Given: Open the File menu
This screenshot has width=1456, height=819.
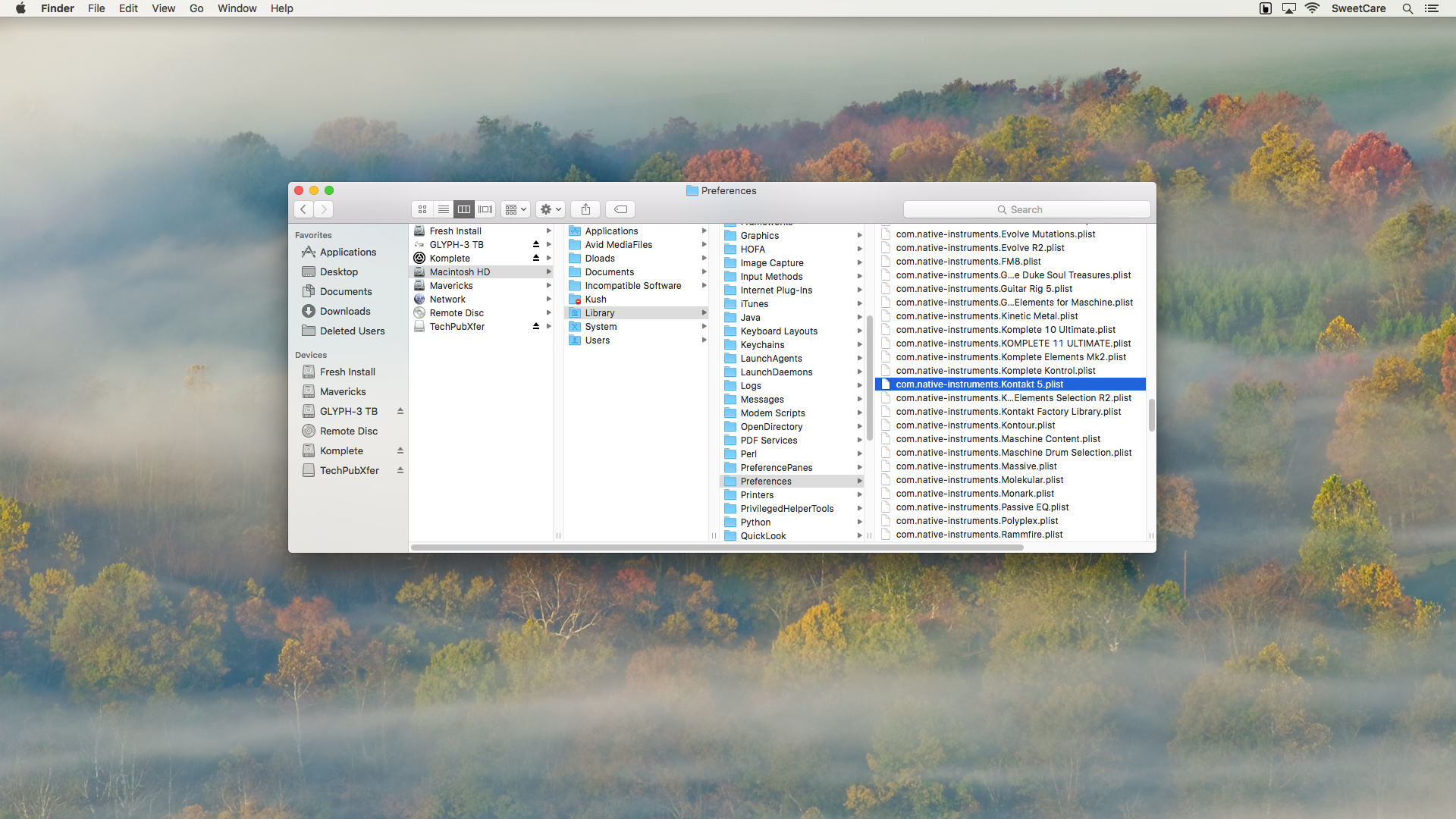Looking at the screenshot, I should click(x=96, y=8).
